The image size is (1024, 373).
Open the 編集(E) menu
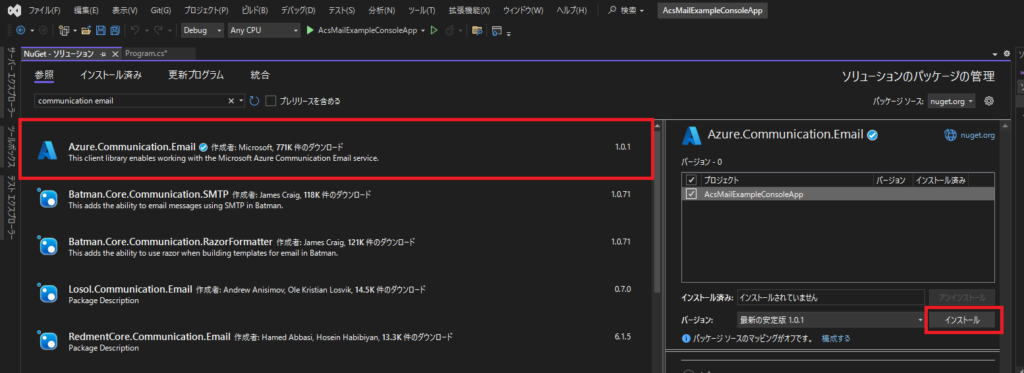click(x=86, y=11)
